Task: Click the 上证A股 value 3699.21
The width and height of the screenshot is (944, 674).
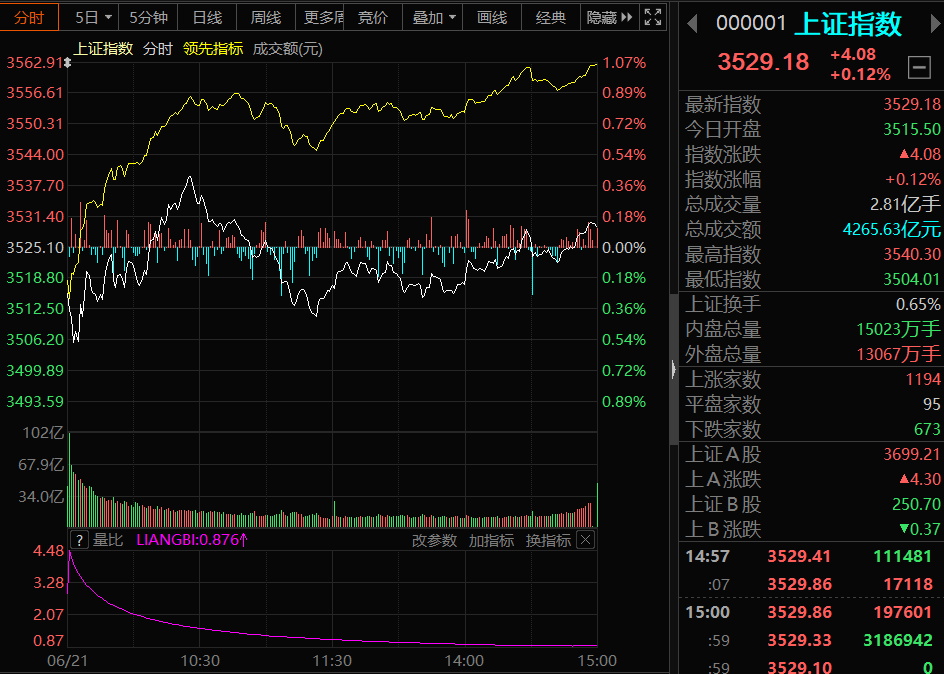Action: click(911, 454)
